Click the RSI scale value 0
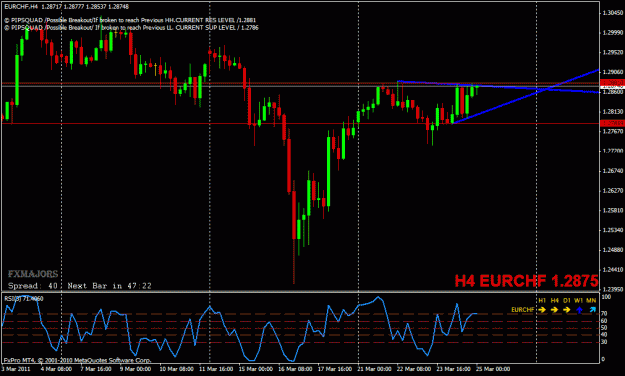625x376 pixels. [x=603, y=359]
